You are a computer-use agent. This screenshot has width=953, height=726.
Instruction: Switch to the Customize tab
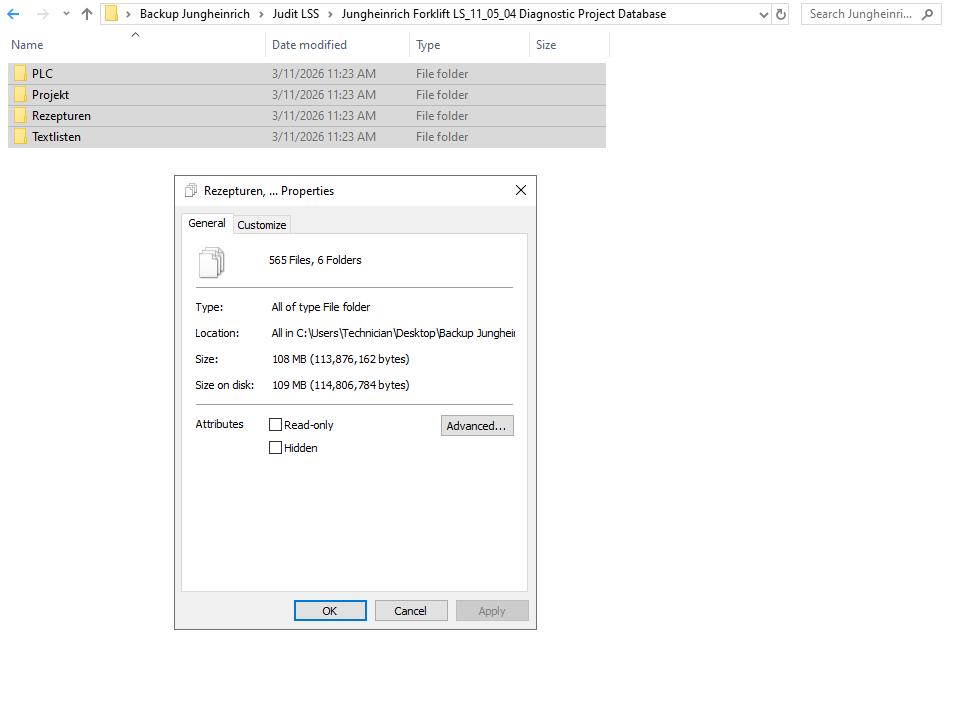(261, 224)
